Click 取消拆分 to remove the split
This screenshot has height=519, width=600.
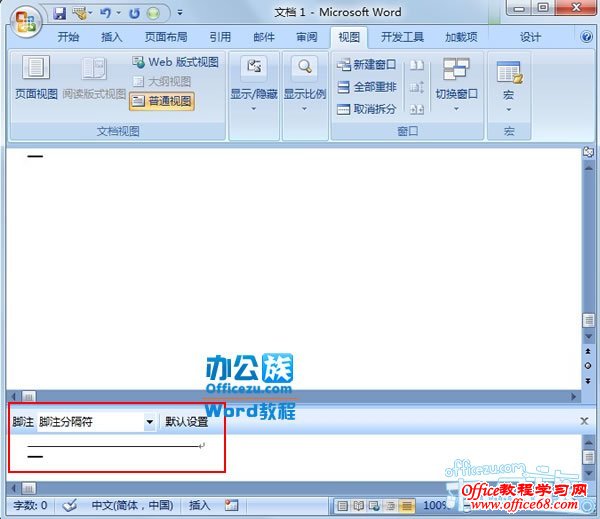[366, 109]
